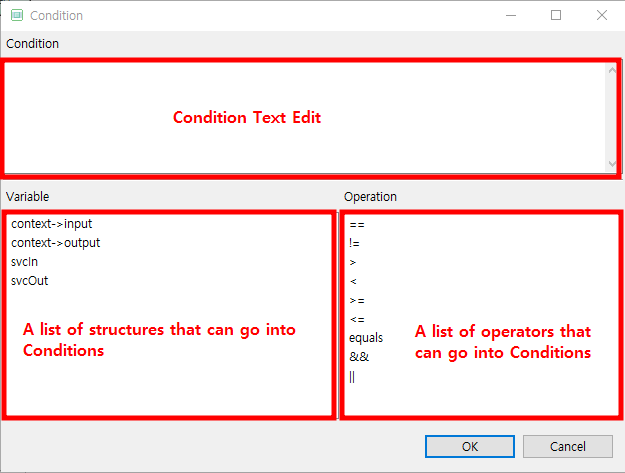Click the Condition dialog title bar icon
625x473 pixels.
(16, 16)
